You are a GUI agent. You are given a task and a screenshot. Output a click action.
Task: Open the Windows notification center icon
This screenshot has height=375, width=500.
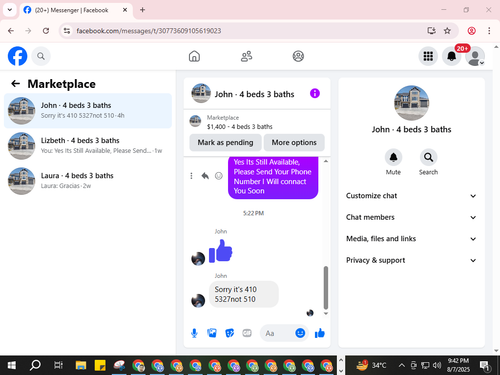point(485,365)
